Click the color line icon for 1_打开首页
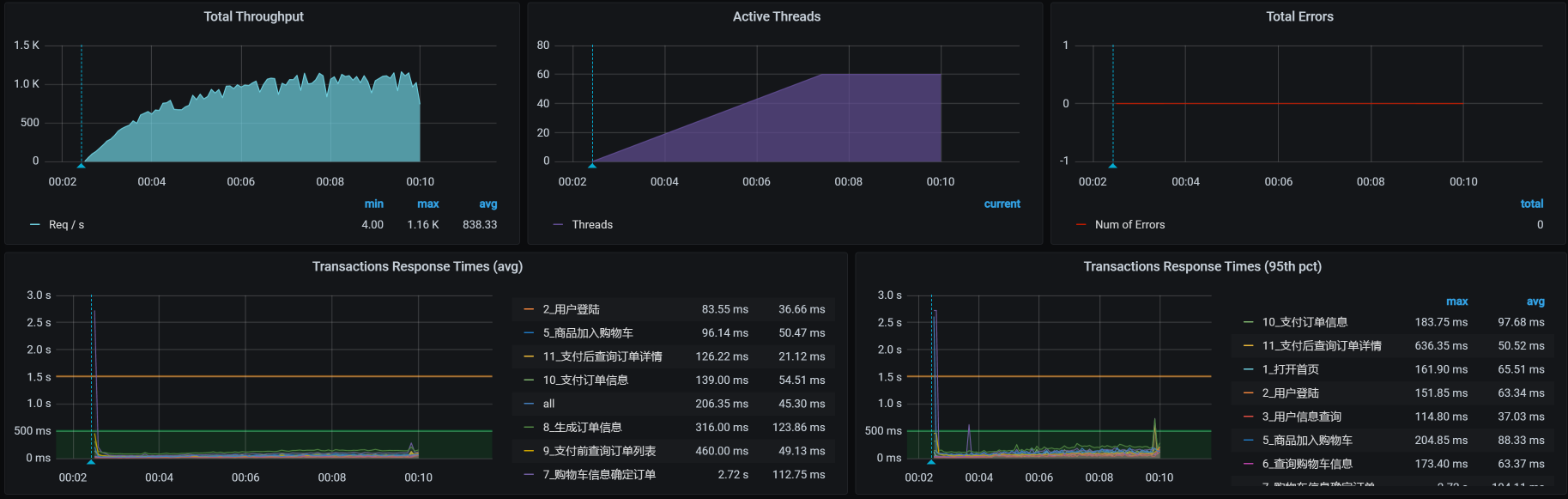This screenshot has width=1568, height=499. point(1248,369)
